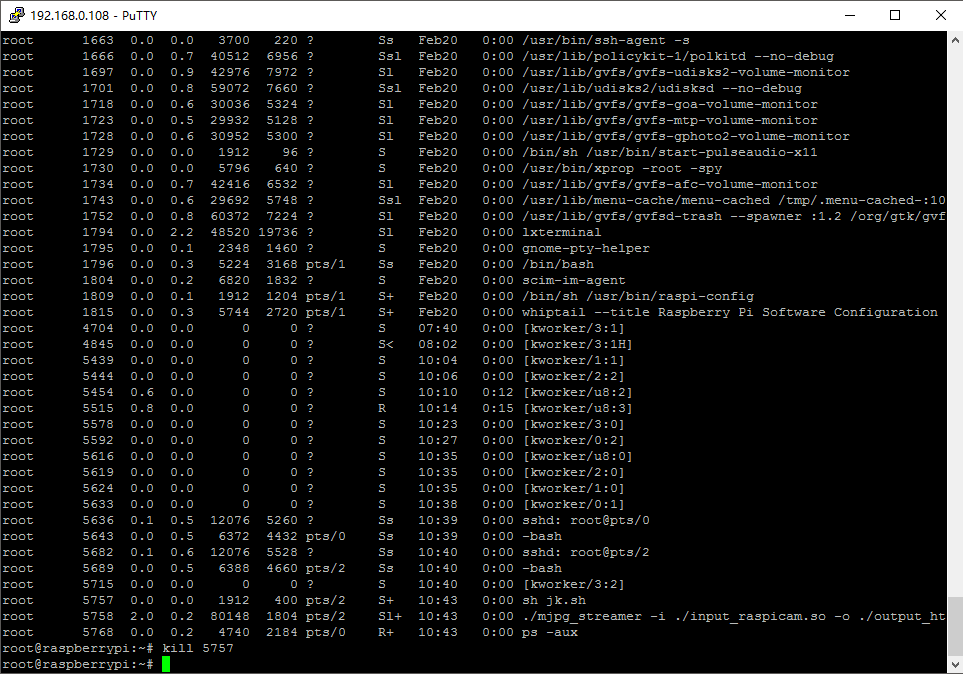
Task: Click the VSZ value 80148 of mjpg_streamer
Action: tap(230, 616)
